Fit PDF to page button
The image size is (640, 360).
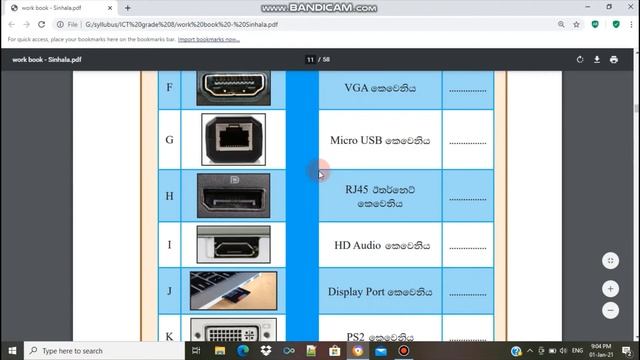click(x=610, y=261)
